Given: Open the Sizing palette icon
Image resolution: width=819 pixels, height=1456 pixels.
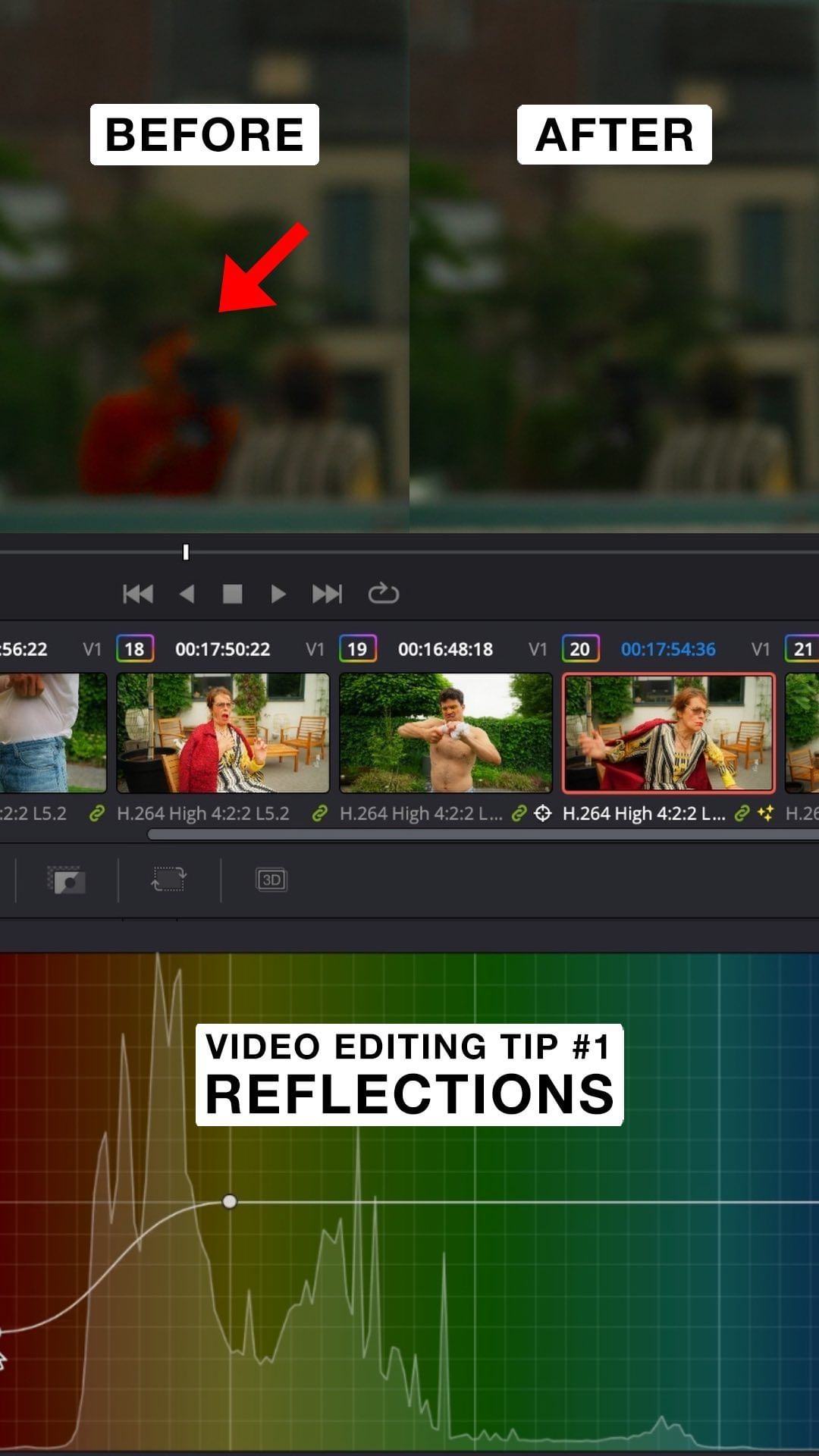Looking at the screenshot, I should pyautogui.click(x=168, y=880).
